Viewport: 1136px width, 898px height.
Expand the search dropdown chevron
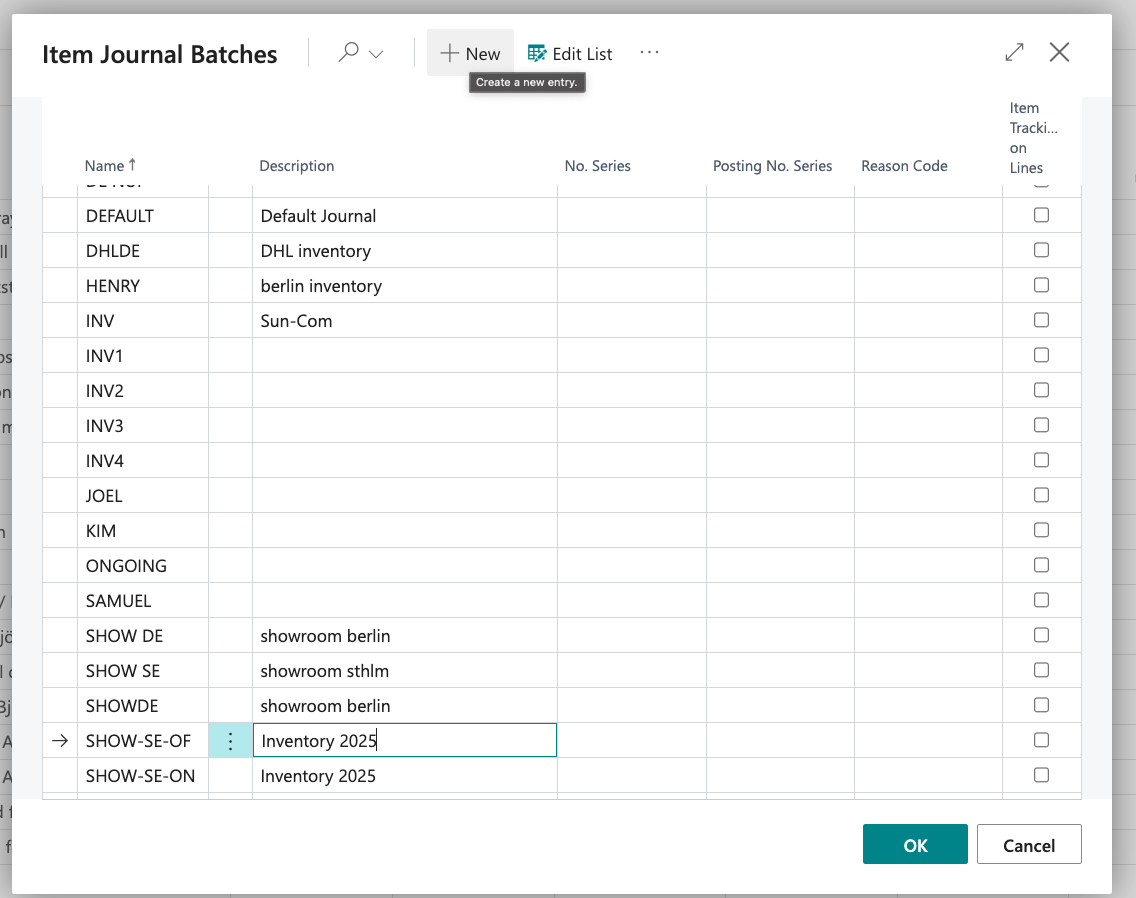376,54
